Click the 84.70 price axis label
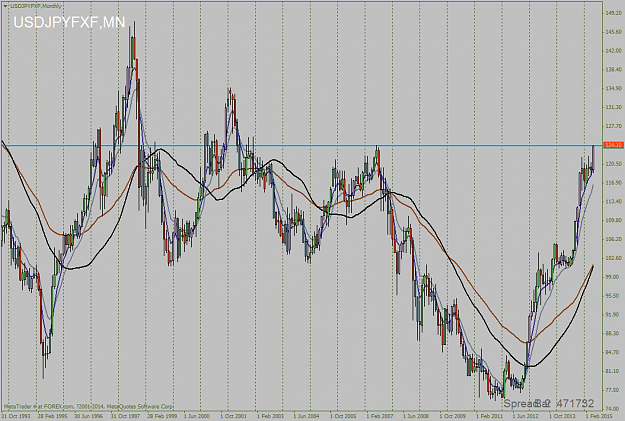The image size is (625, 421). (x=614, y=352)
